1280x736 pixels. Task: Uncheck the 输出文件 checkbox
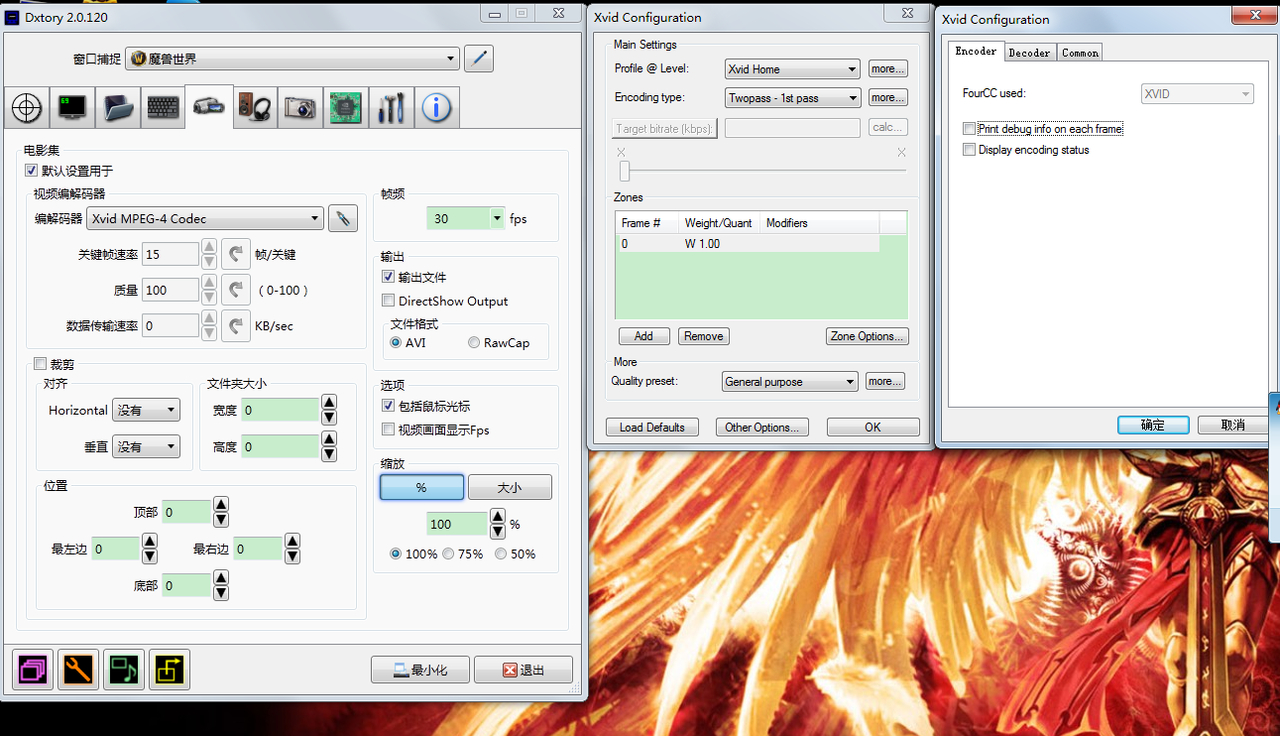(x=389, y=277)
